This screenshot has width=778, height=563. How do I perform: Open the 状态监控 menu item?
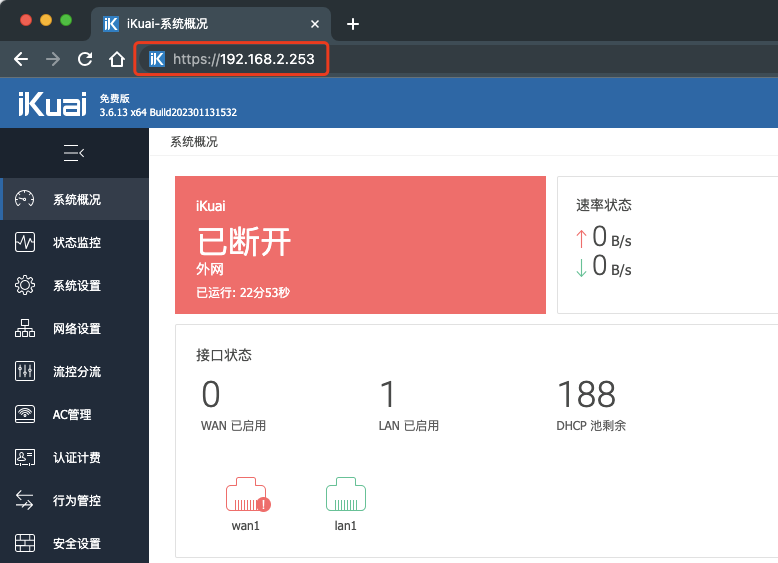tap(74, 242)
